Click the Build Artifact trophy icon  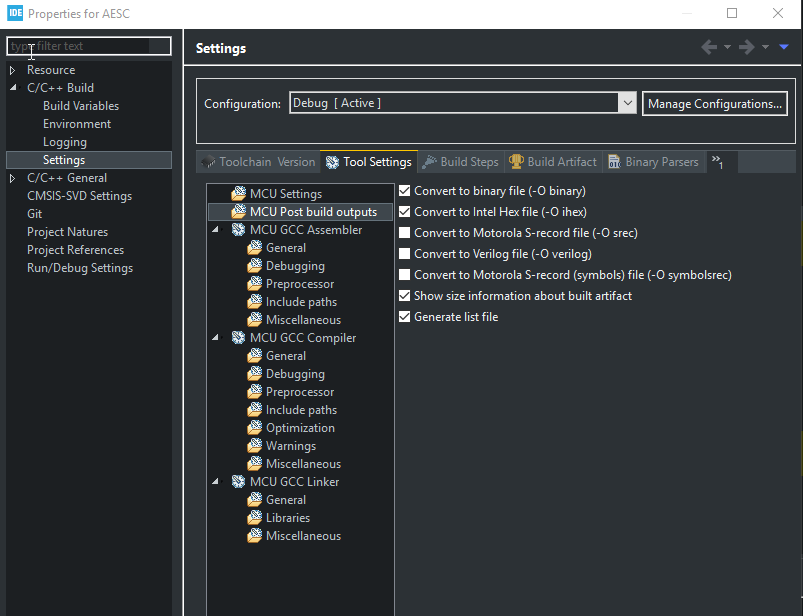coord(516,161)
